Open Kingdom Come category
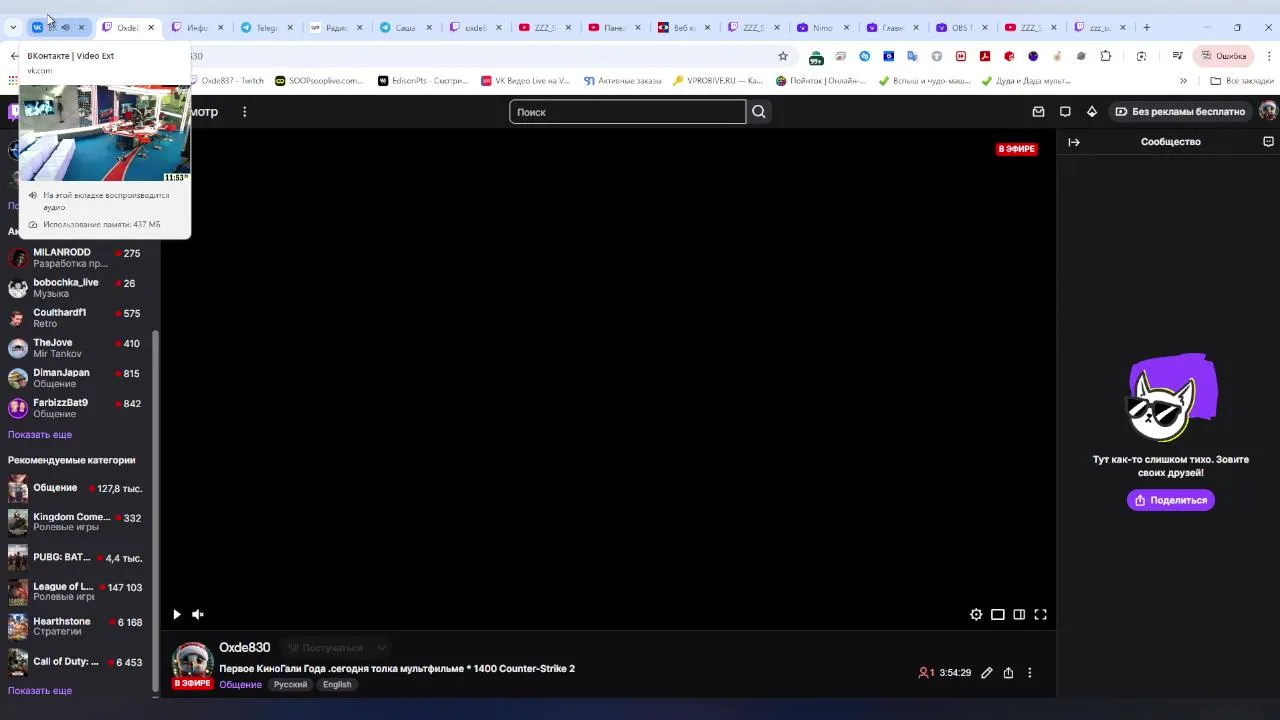 click(x=80, y=522)
